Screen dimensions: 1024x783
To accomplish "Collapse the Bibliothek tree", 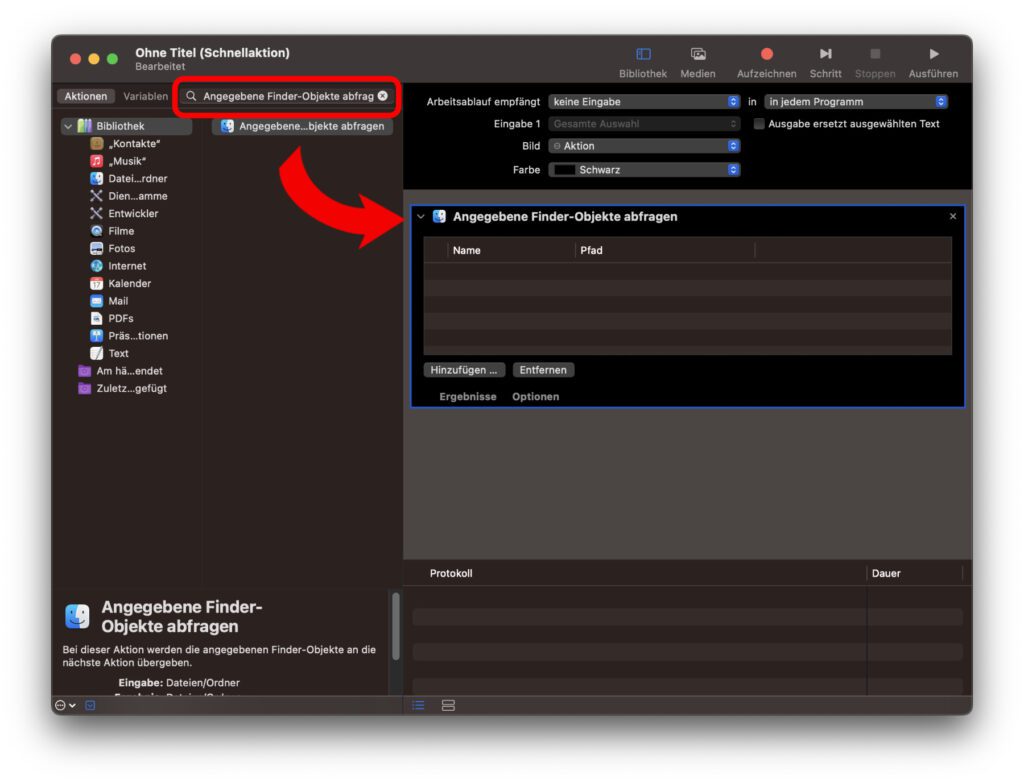I will [x=68, y=126].
